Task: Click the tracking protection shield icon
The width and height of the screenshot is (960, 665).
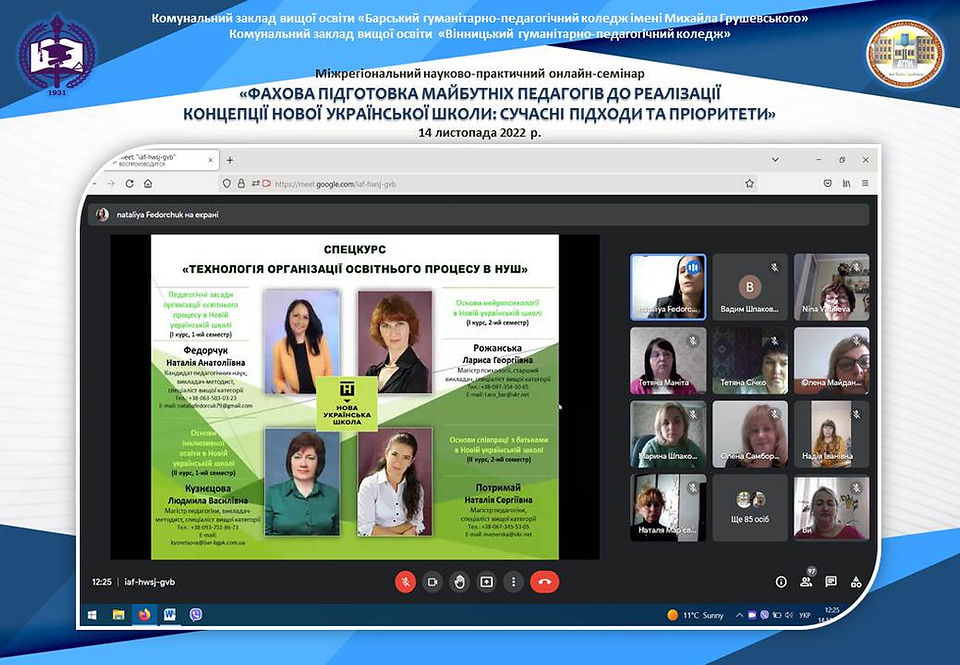Action: pyautogui.click(x=227, y=183)
